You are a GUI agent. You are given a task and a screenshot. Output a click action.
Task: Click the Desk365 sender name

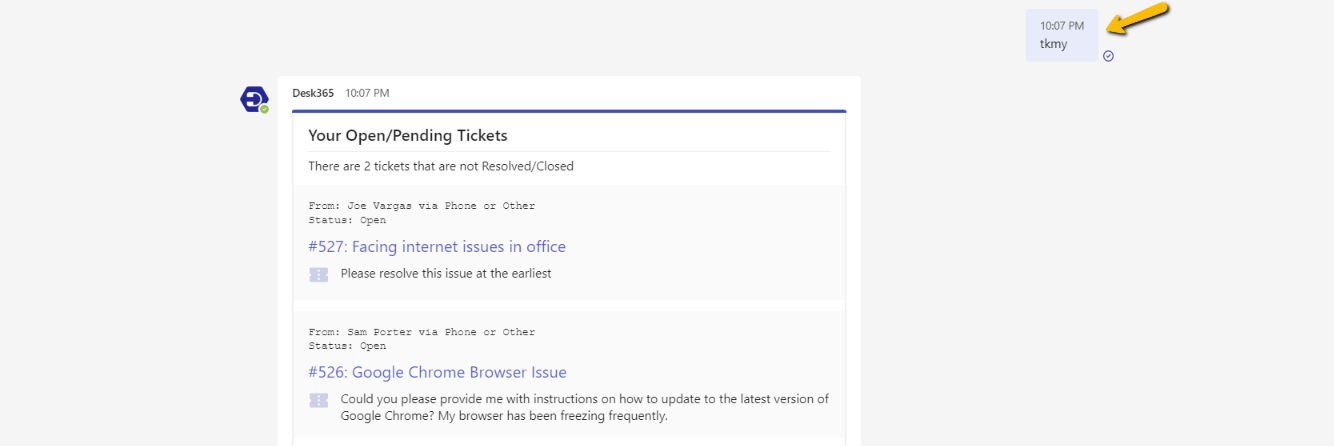click(x=313, y=93)
